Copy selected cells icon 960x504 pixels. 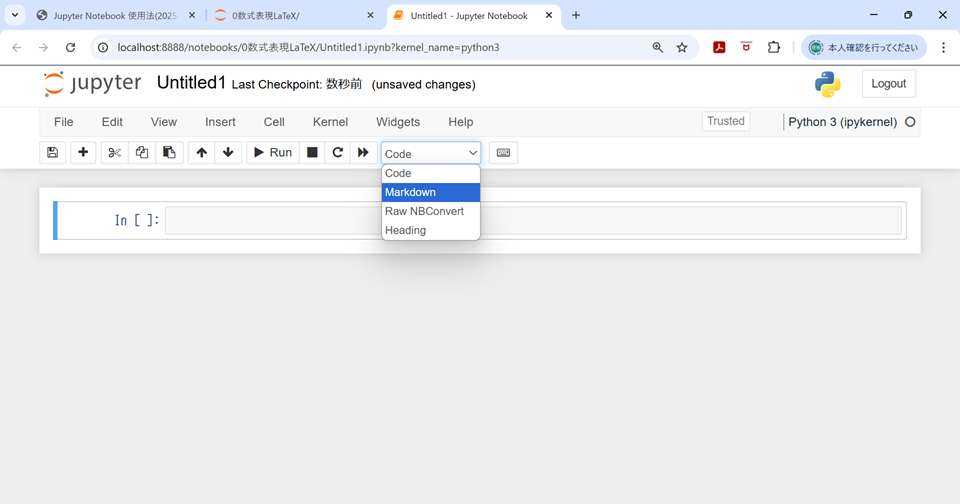(x=142, y=152)
